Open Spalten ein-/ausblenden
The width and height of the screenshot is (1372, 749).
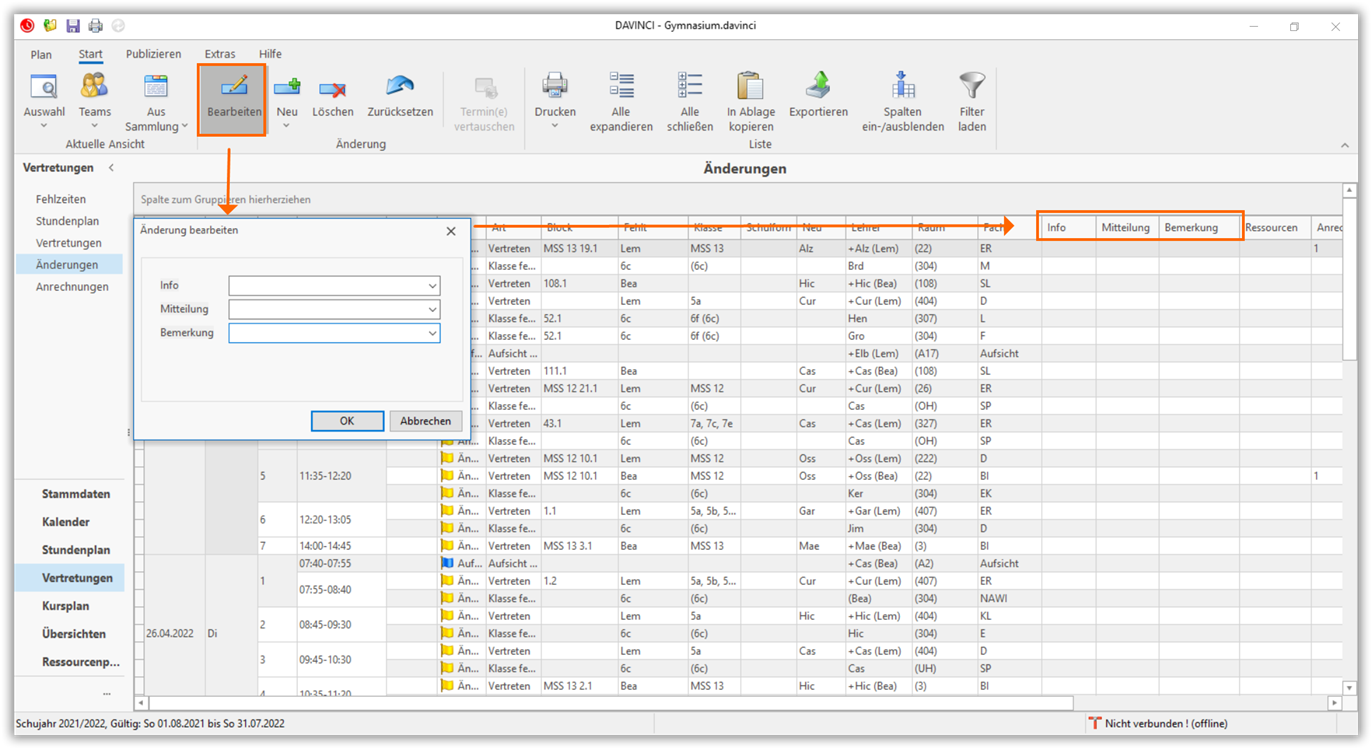tap(903, 88)
